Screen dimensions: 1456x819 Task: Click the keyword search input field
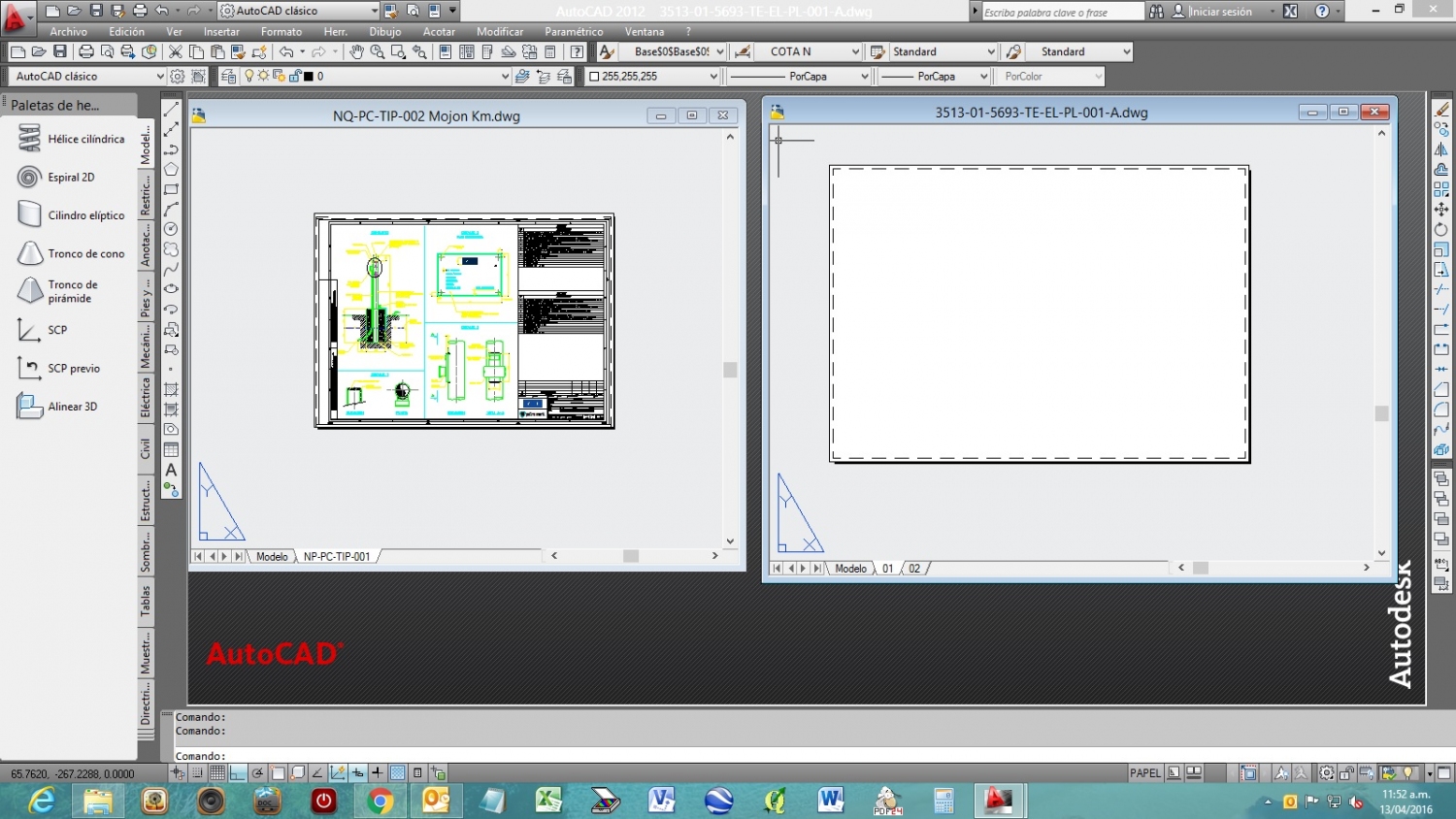[1062, 12]
